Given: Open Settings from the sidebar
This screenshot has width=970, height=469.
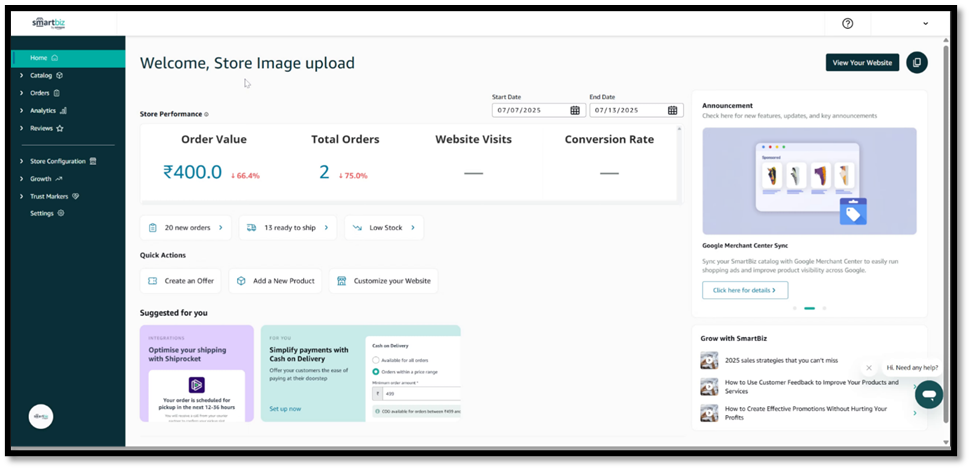Looking at the screenshot, I should coord(42,213).
